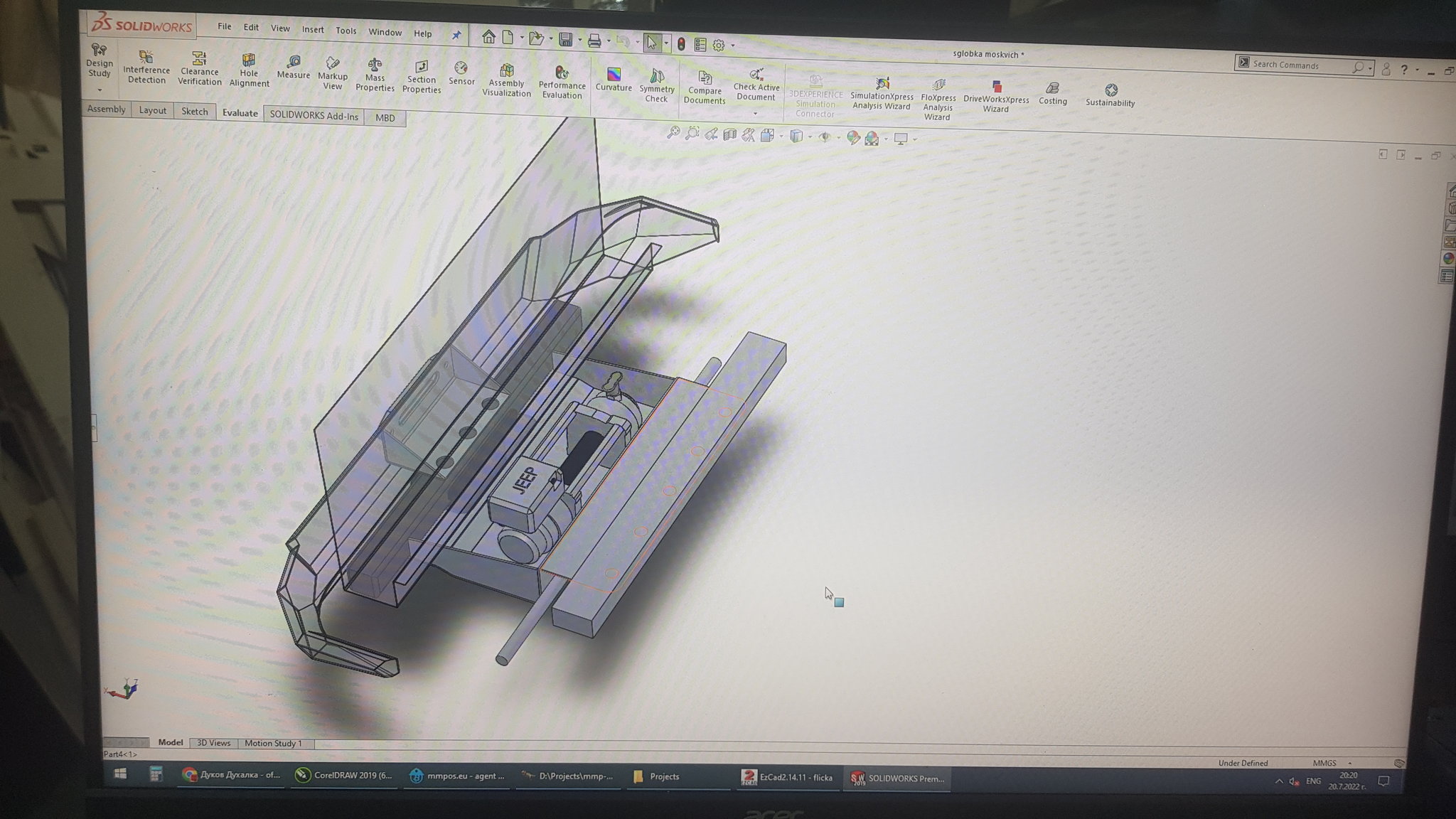Expand the Save button dropdown arrow
The image size is (1456, 819).
(579, 41)
